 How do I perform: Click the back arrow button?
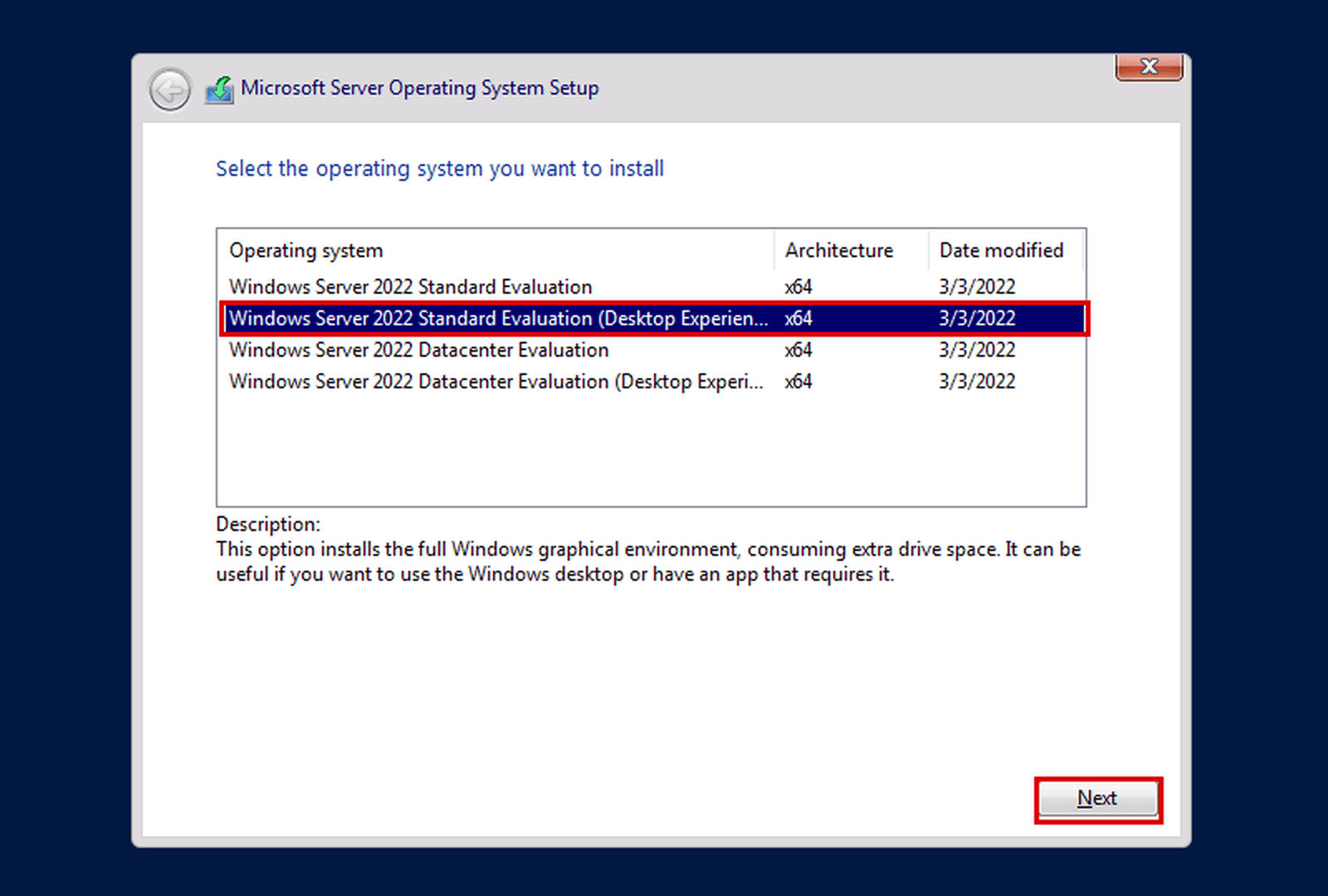click(x=170, y=90)
